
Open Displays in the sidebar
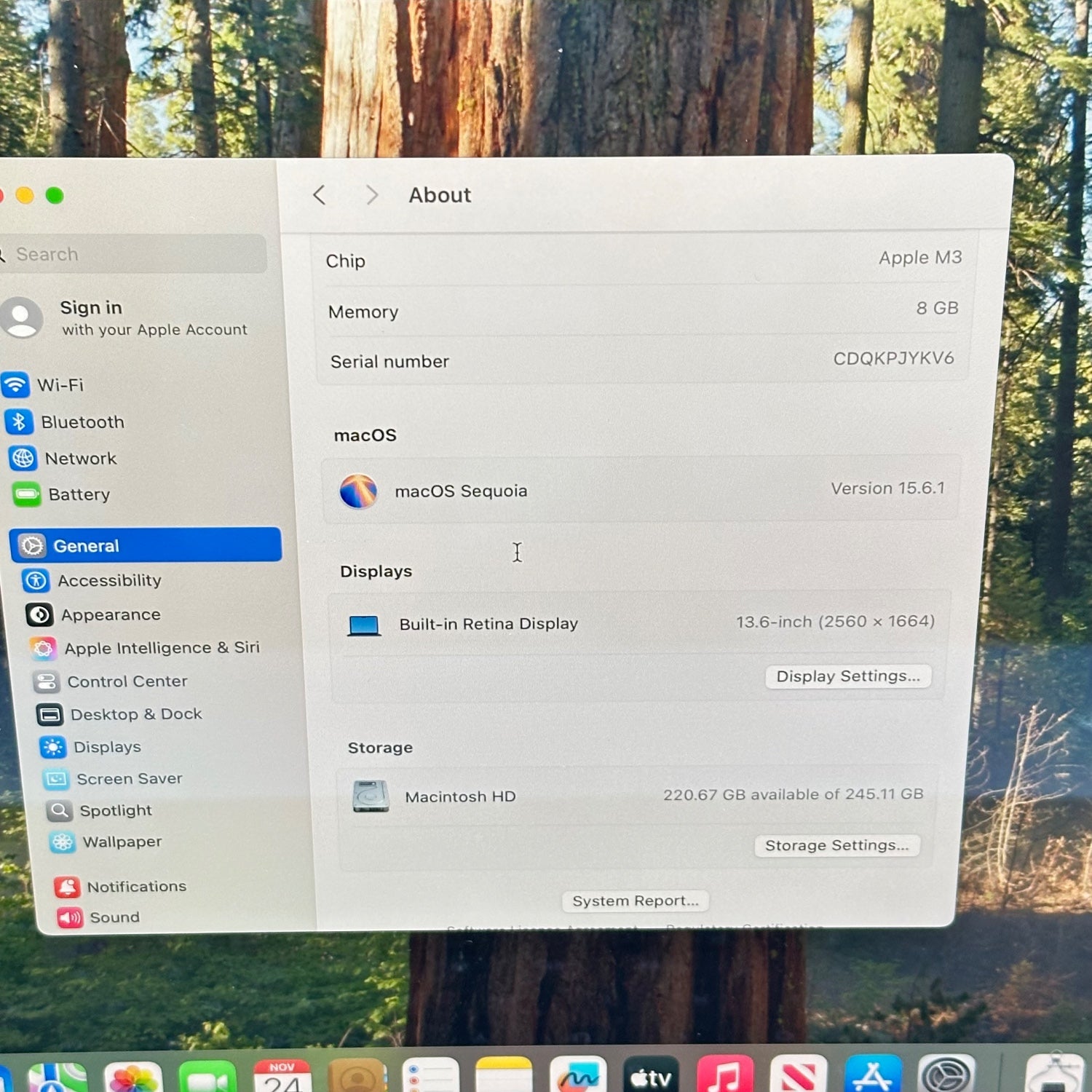click(107, 747)
